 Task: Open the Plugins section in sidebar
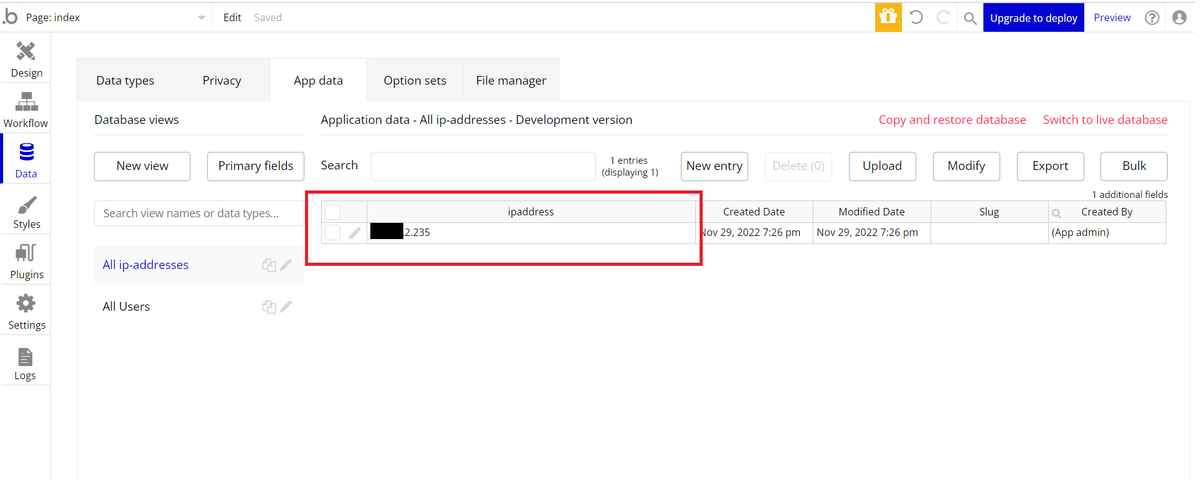click(26, 262)
